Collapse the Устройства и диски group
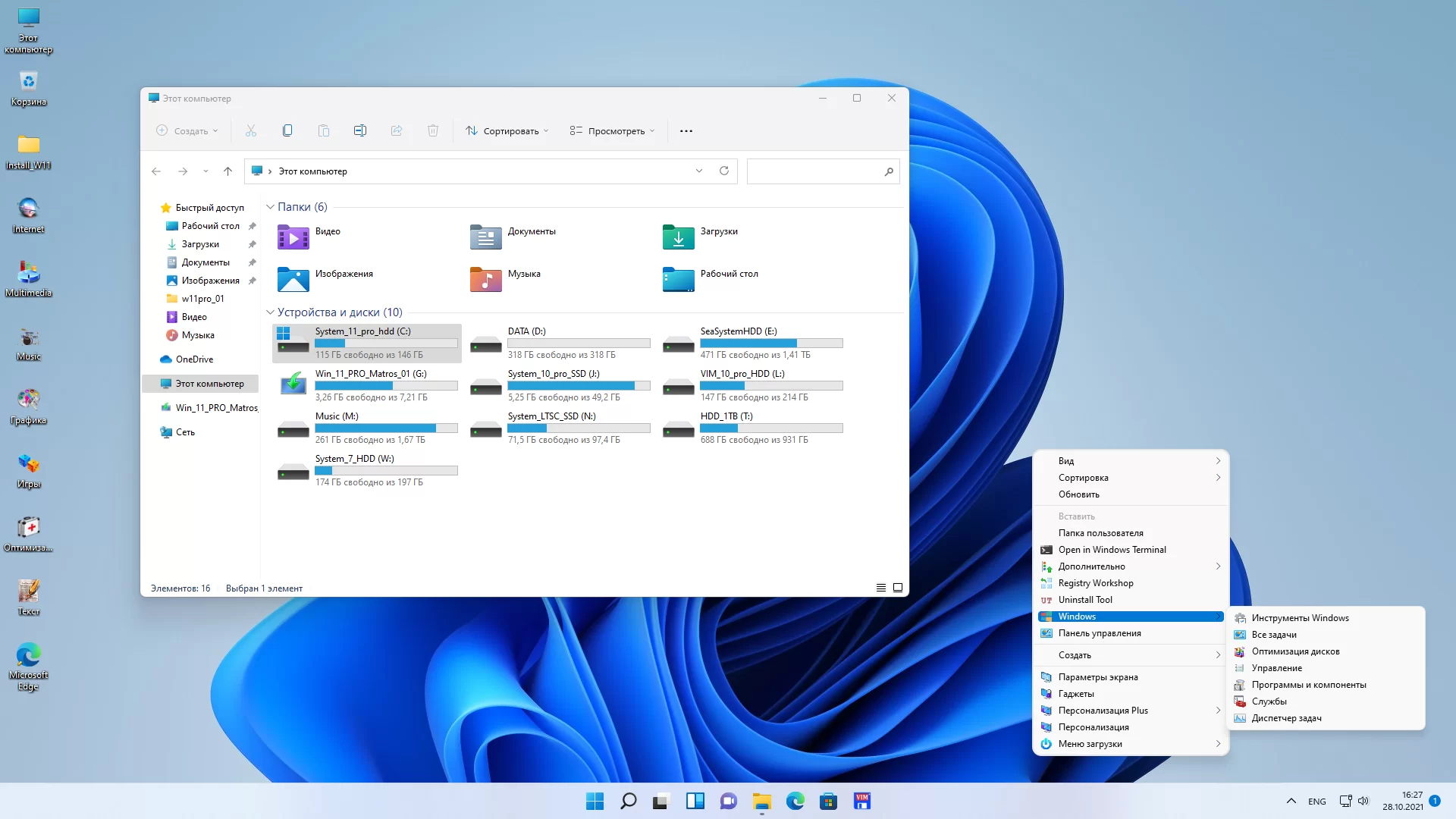 pyautogui.click(x=270, y=312)
